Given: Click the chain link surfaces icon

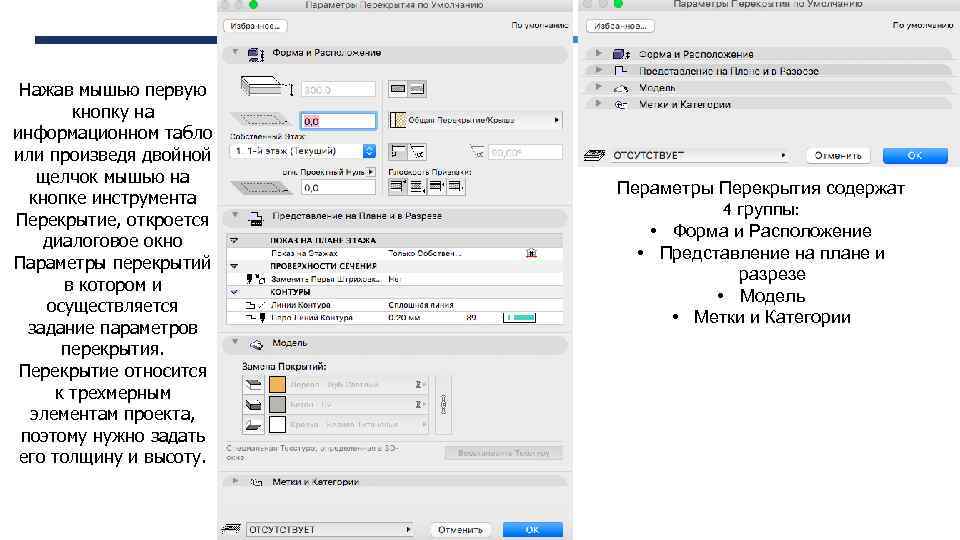Looking at the screenshot, I should pos(444,404).
